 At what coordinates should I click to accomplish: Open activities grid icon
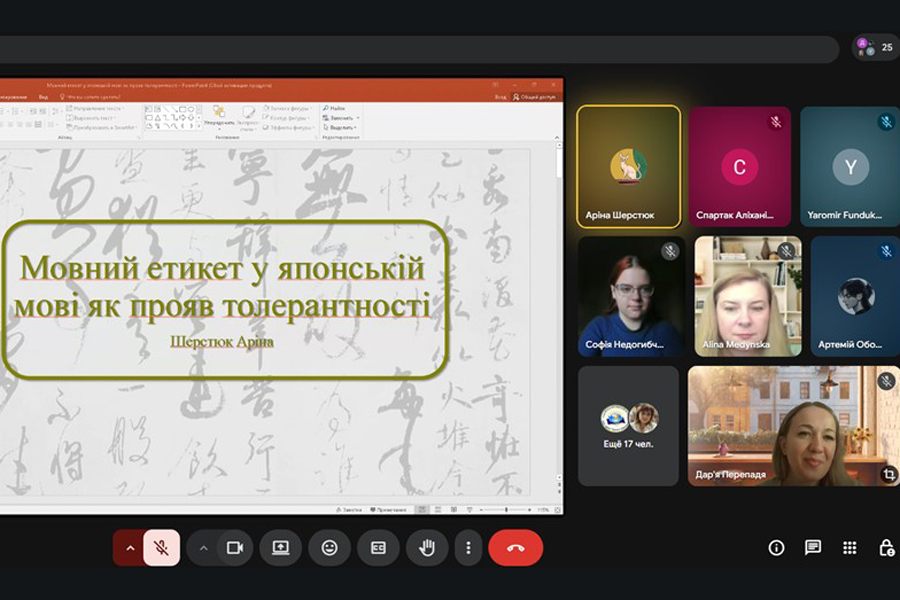849,548
